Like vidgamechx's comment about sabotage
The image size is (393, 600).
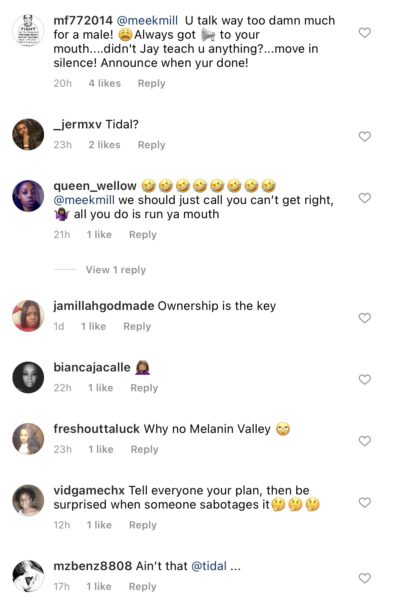(365, 502)
